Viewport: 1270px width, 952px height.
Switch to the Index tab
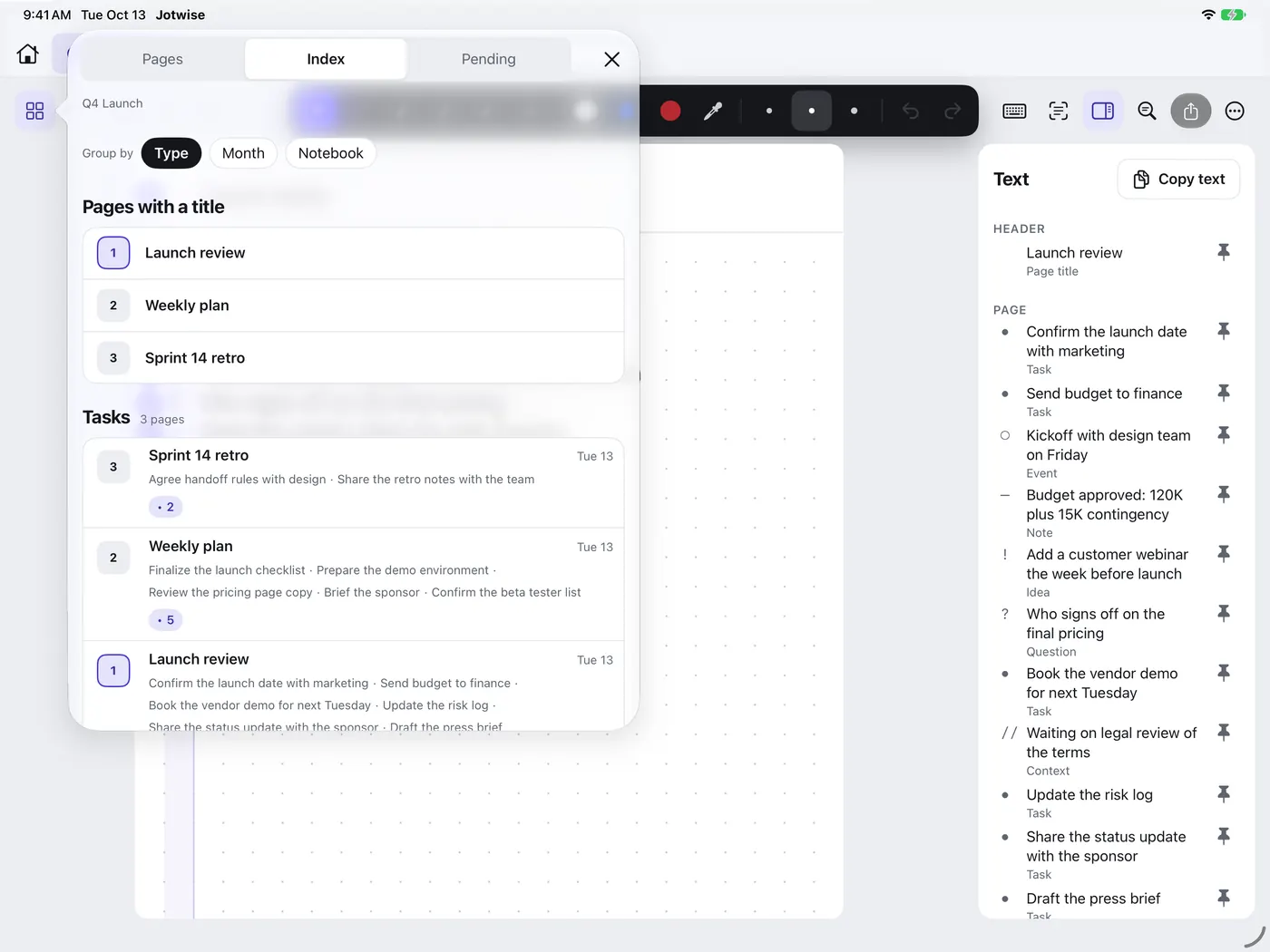coord(326,59)
